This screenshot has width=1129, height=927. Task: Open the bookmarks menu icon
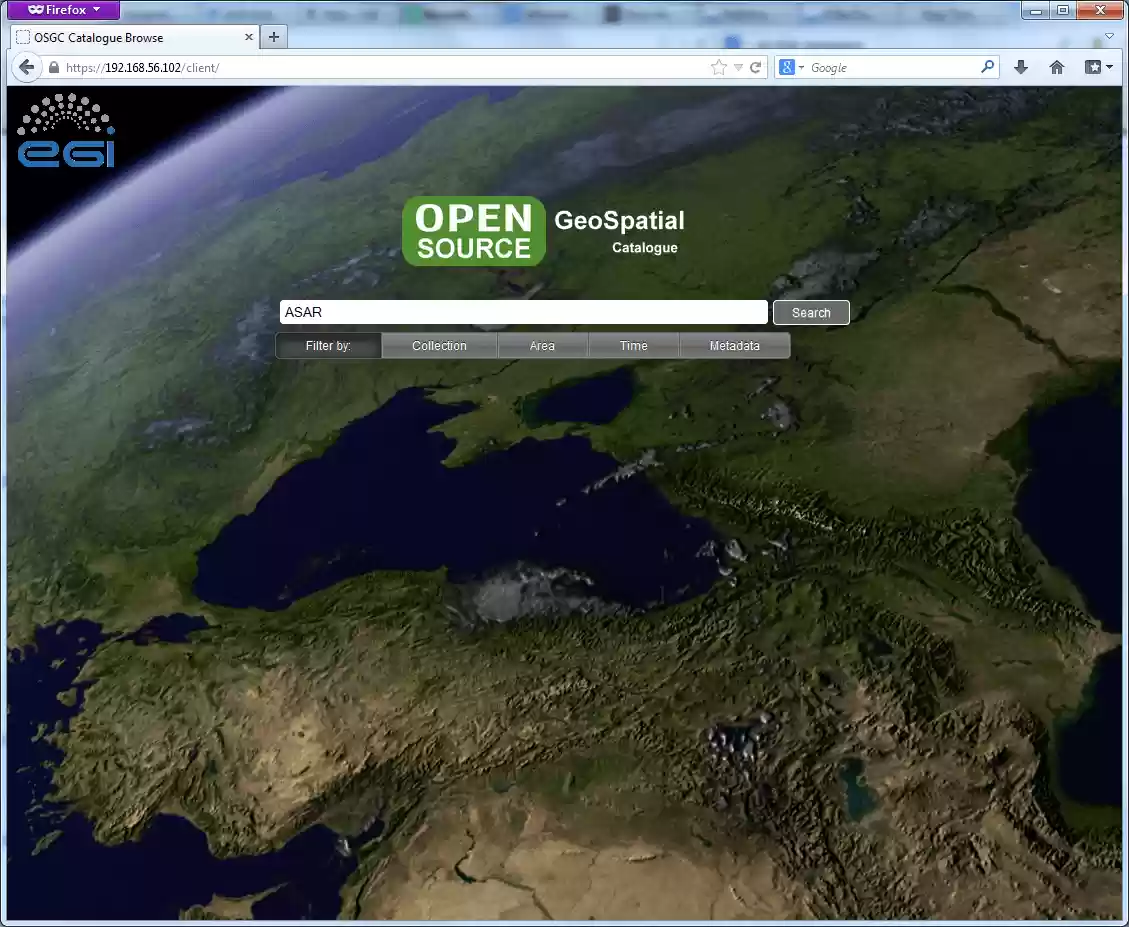[x=1092, y=67]
